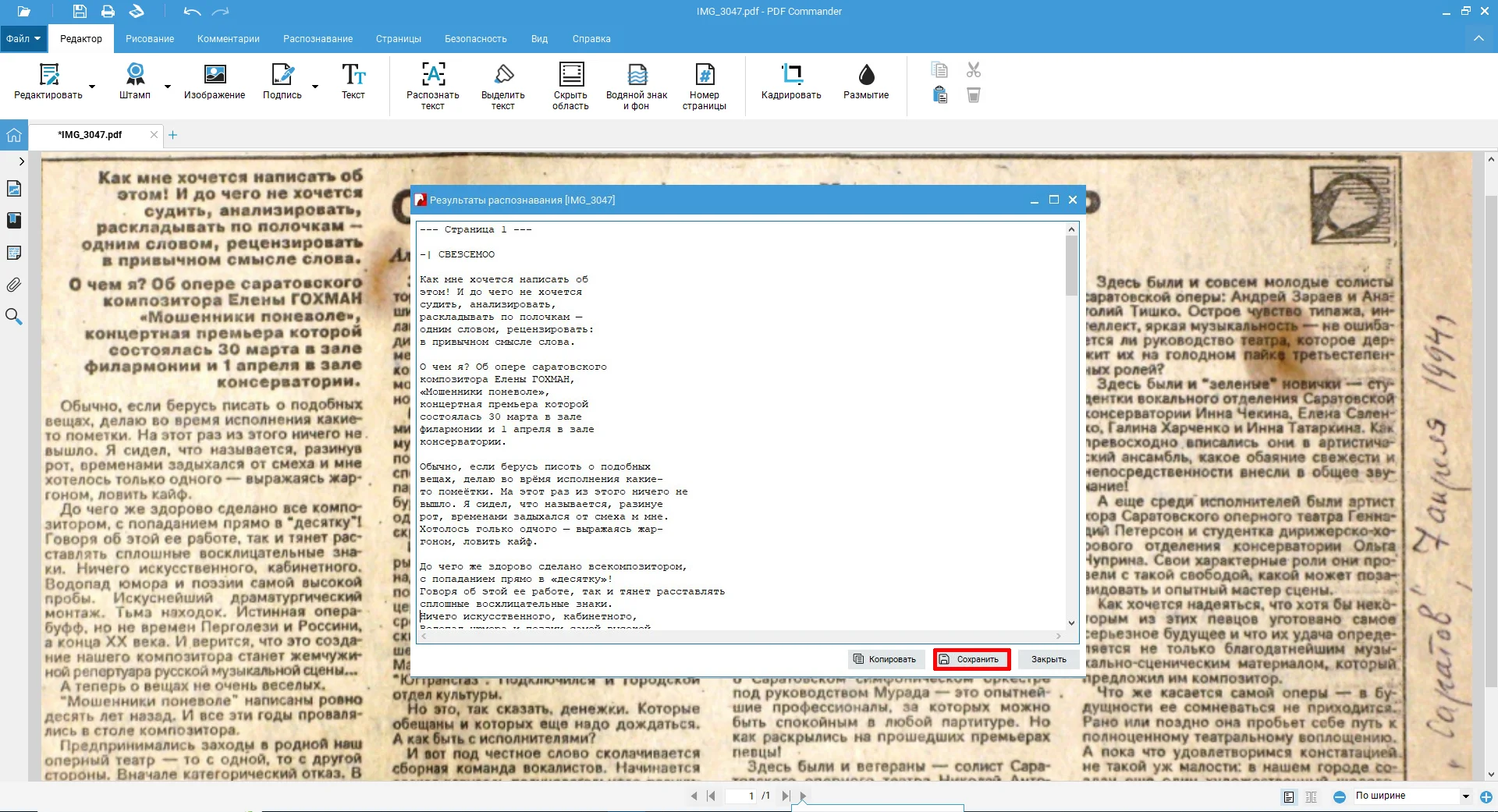
Task: Open the Файл menu
Action: click(23, 38)
